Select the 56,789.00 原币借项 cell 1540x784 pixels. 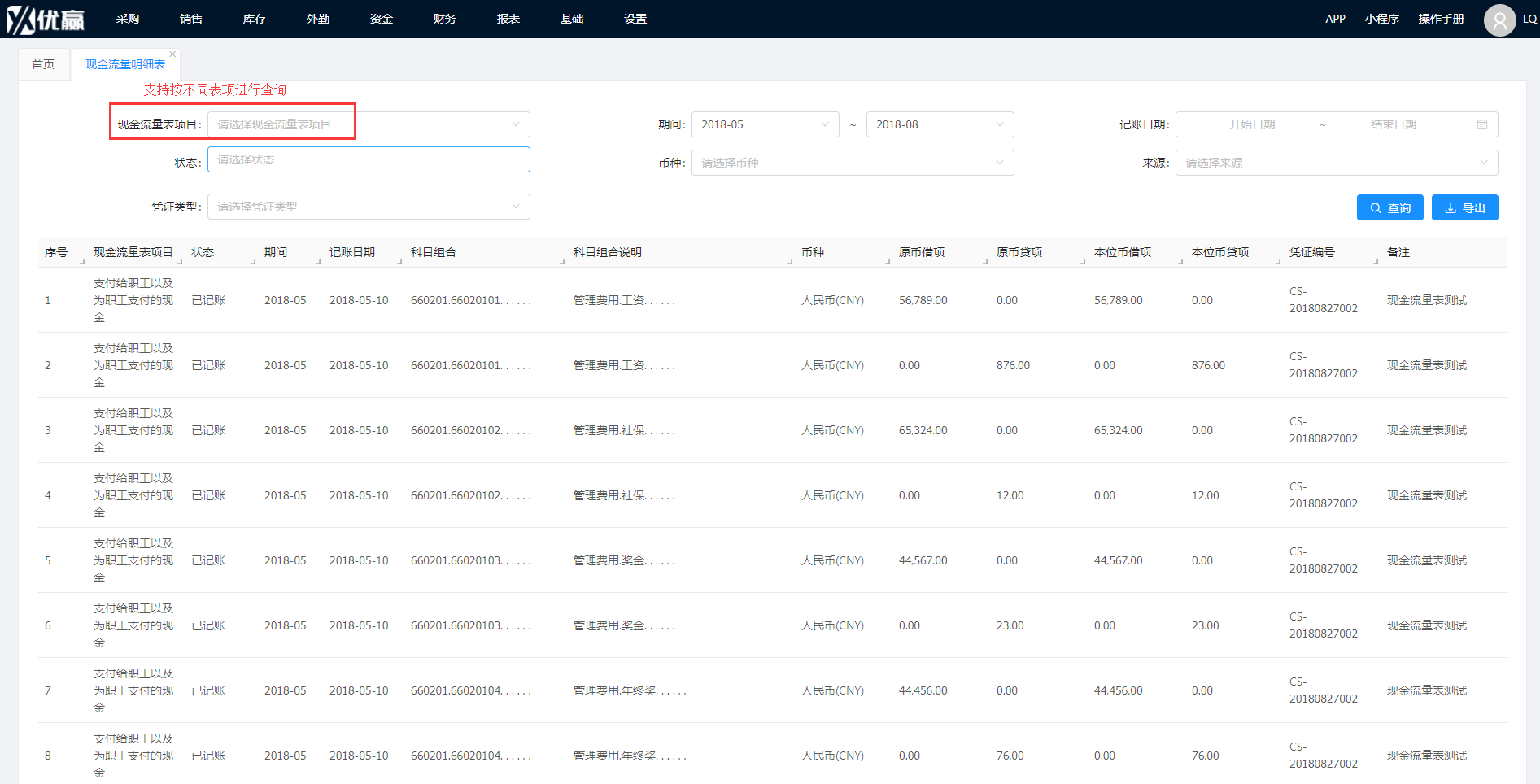(923, 300)
